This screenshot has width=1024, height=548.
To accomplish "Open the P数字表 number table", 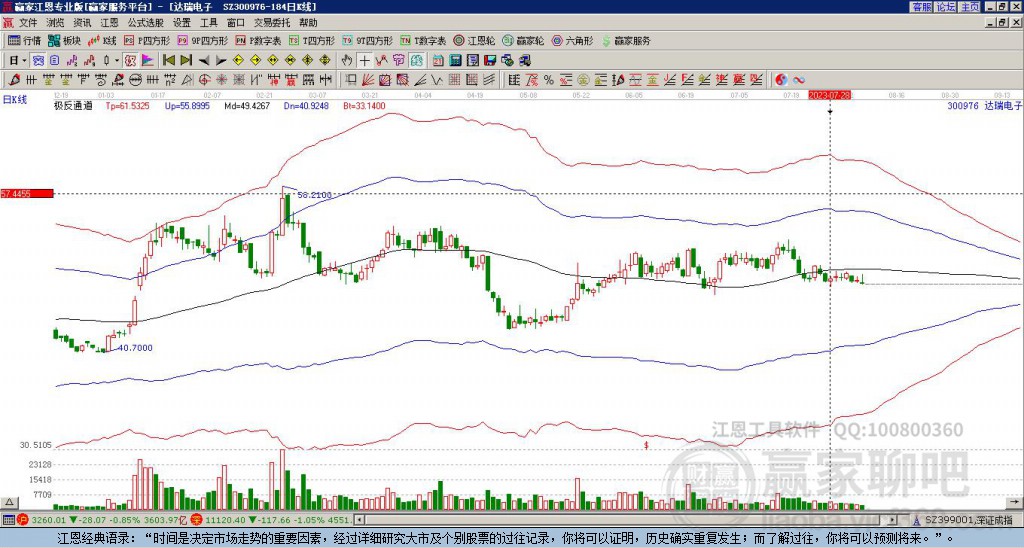I will [258, 40].
